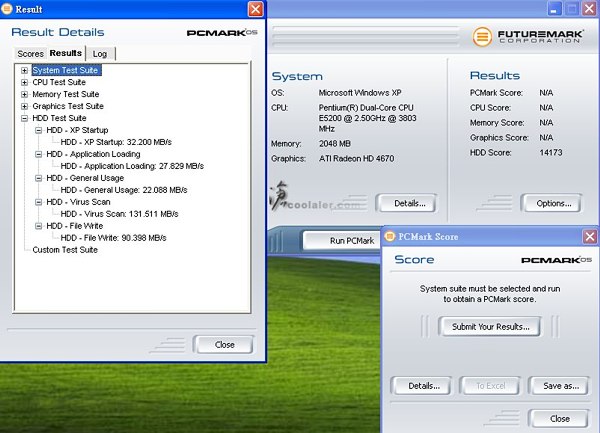The height and width of the screenshot is (433, 600).
Task: Click the XP Startup 32.200 MB/s result
Action: coord(116,142)
